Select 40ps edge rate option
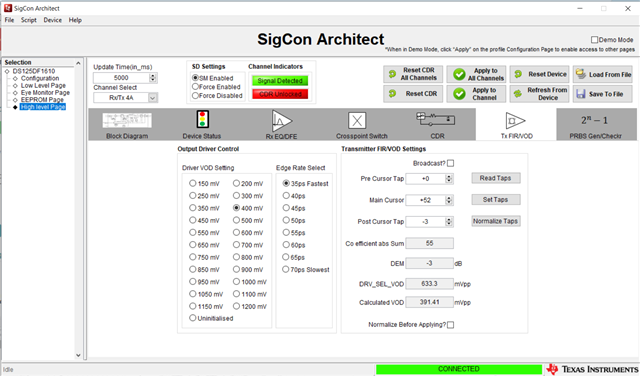This screenshot has height=376, width=640. [286, 196]
